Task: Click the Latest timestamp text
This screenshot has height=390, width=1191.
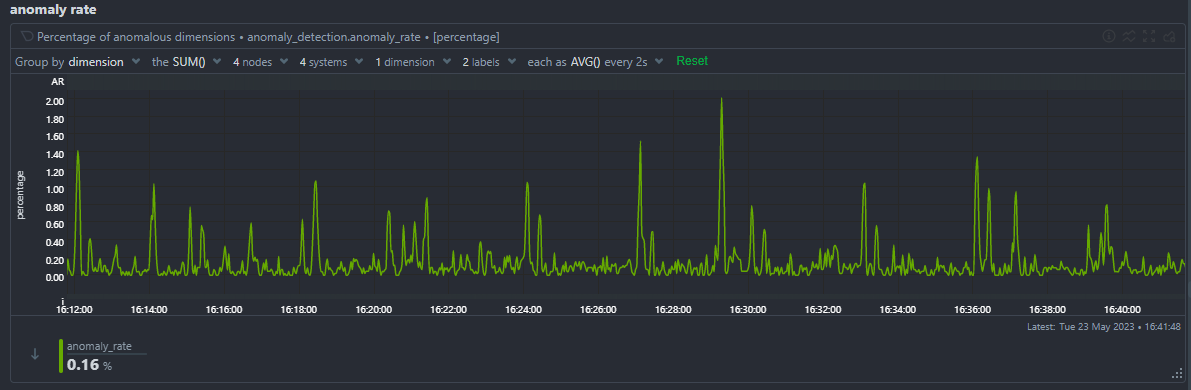Action: (x=1104, y=326)
